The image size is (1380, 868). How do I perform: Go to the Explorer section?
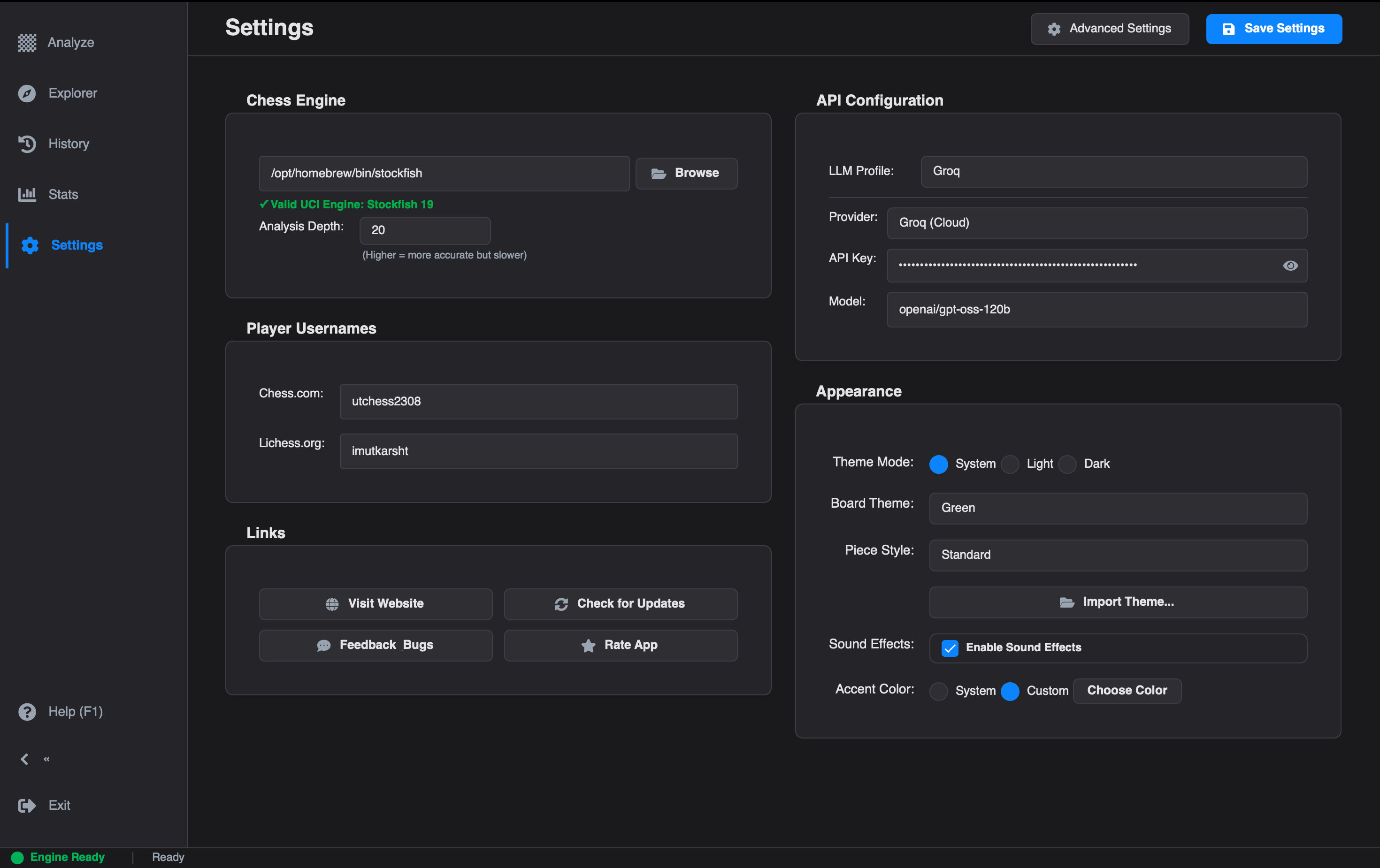72,93
